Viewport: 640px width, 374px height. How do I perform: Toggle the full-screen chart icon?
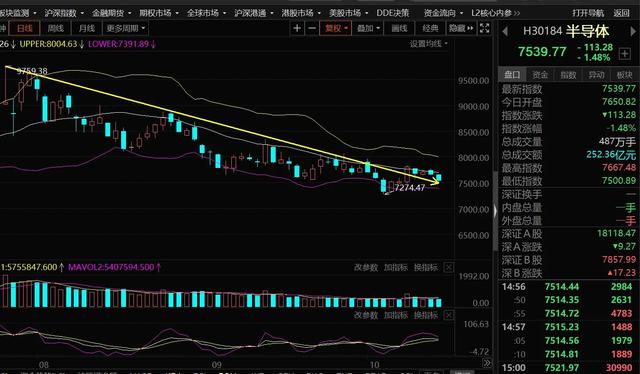coord(484,28)
